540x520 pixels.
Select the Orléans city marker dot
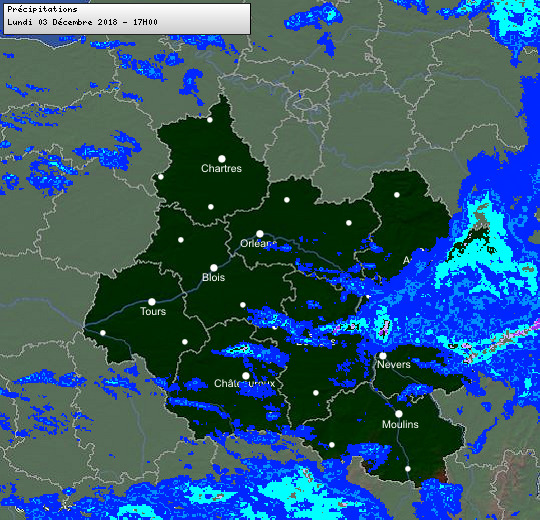(260, 234)
